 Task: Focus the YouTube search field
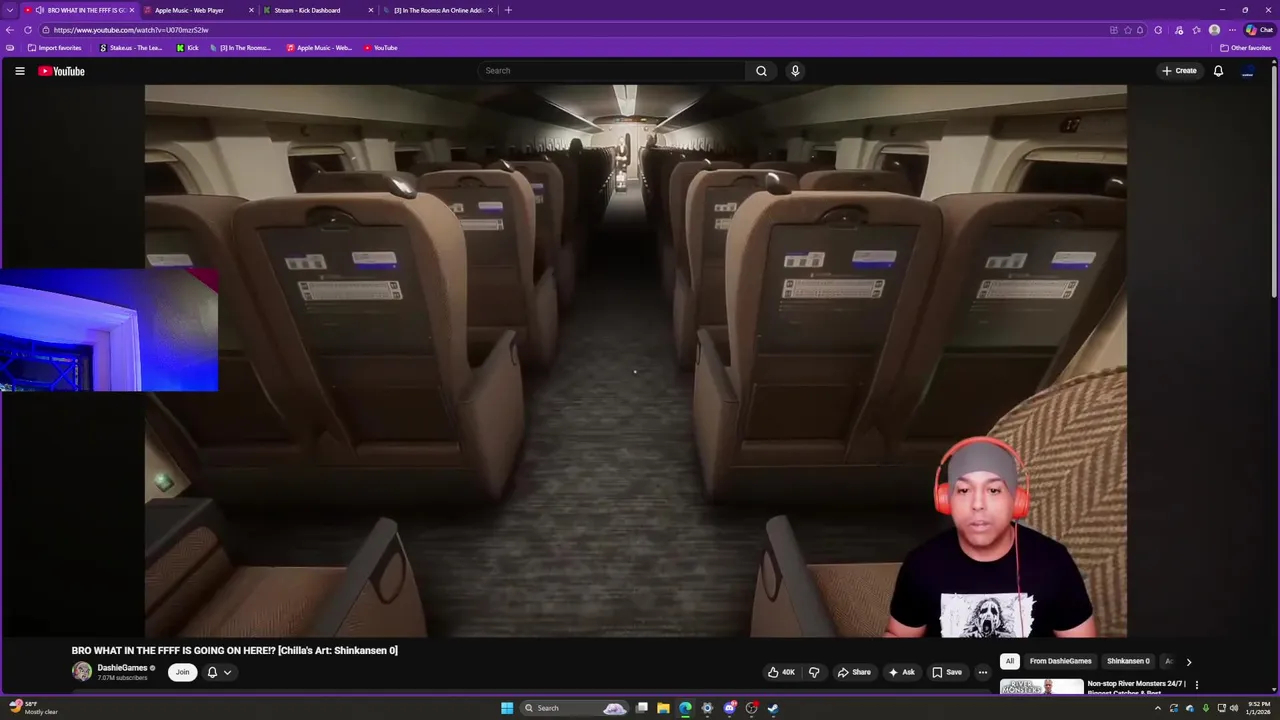tap(612, 71)
